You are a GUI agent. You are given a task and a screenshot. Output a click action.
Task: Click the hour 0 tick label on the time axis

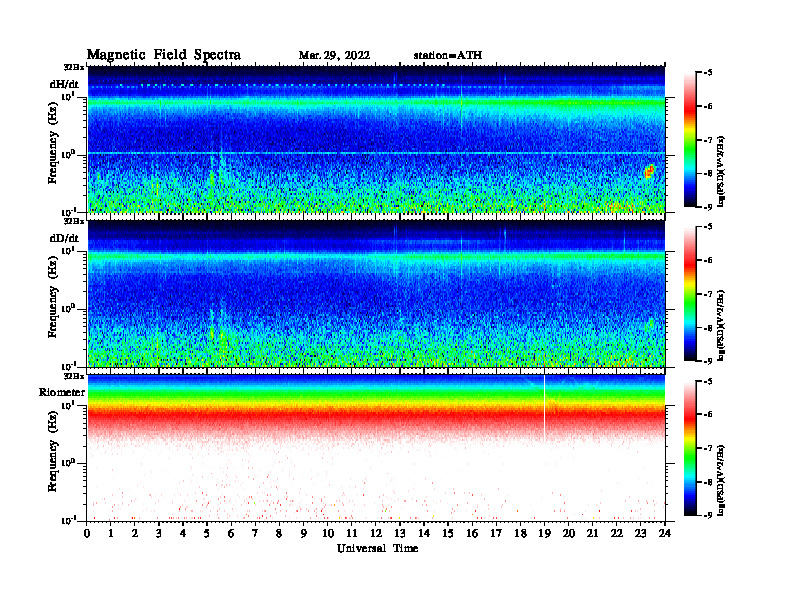pos(87,533)
